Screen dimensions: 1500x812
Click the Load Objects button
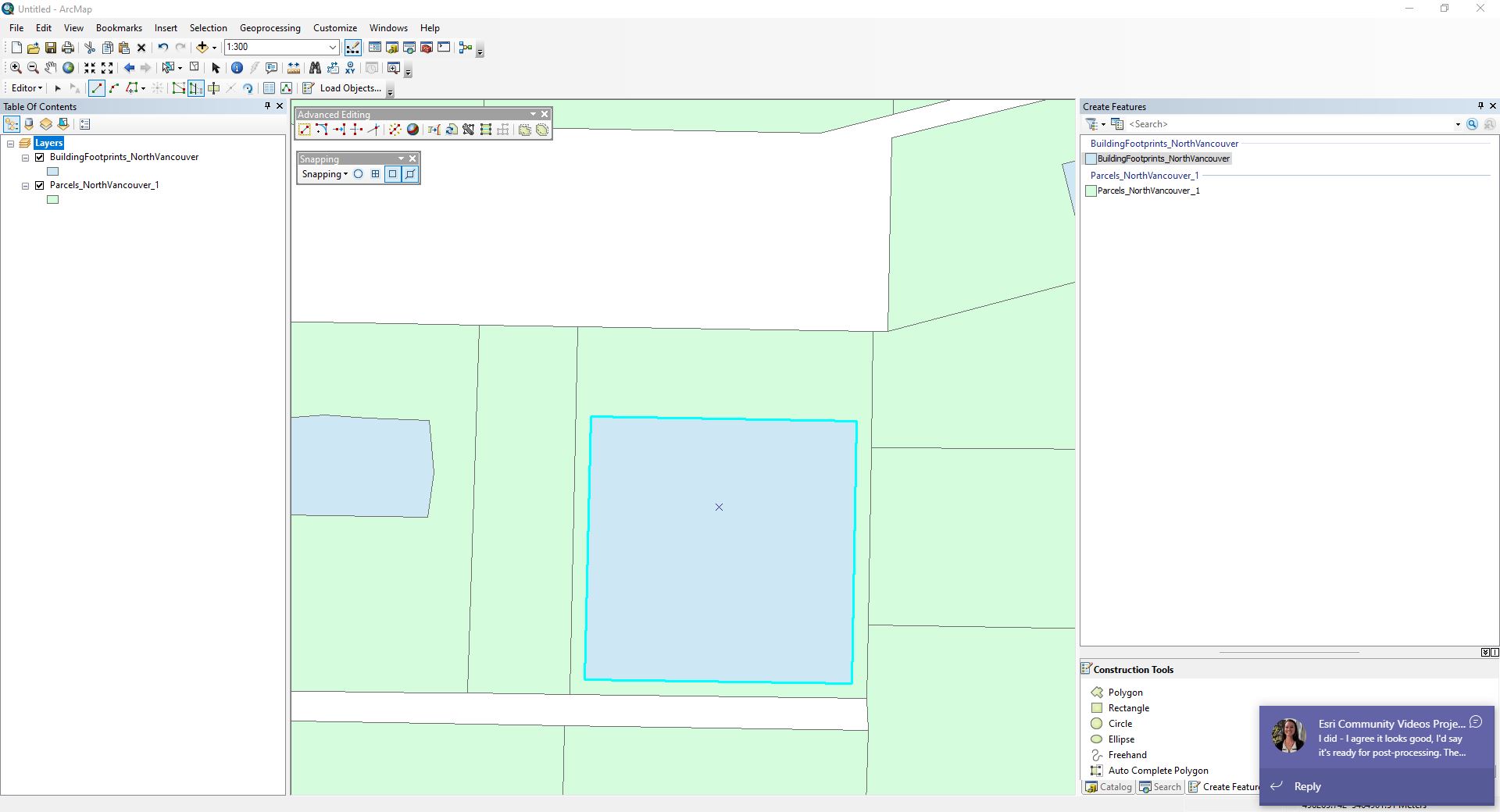click(x=349, y=88)
